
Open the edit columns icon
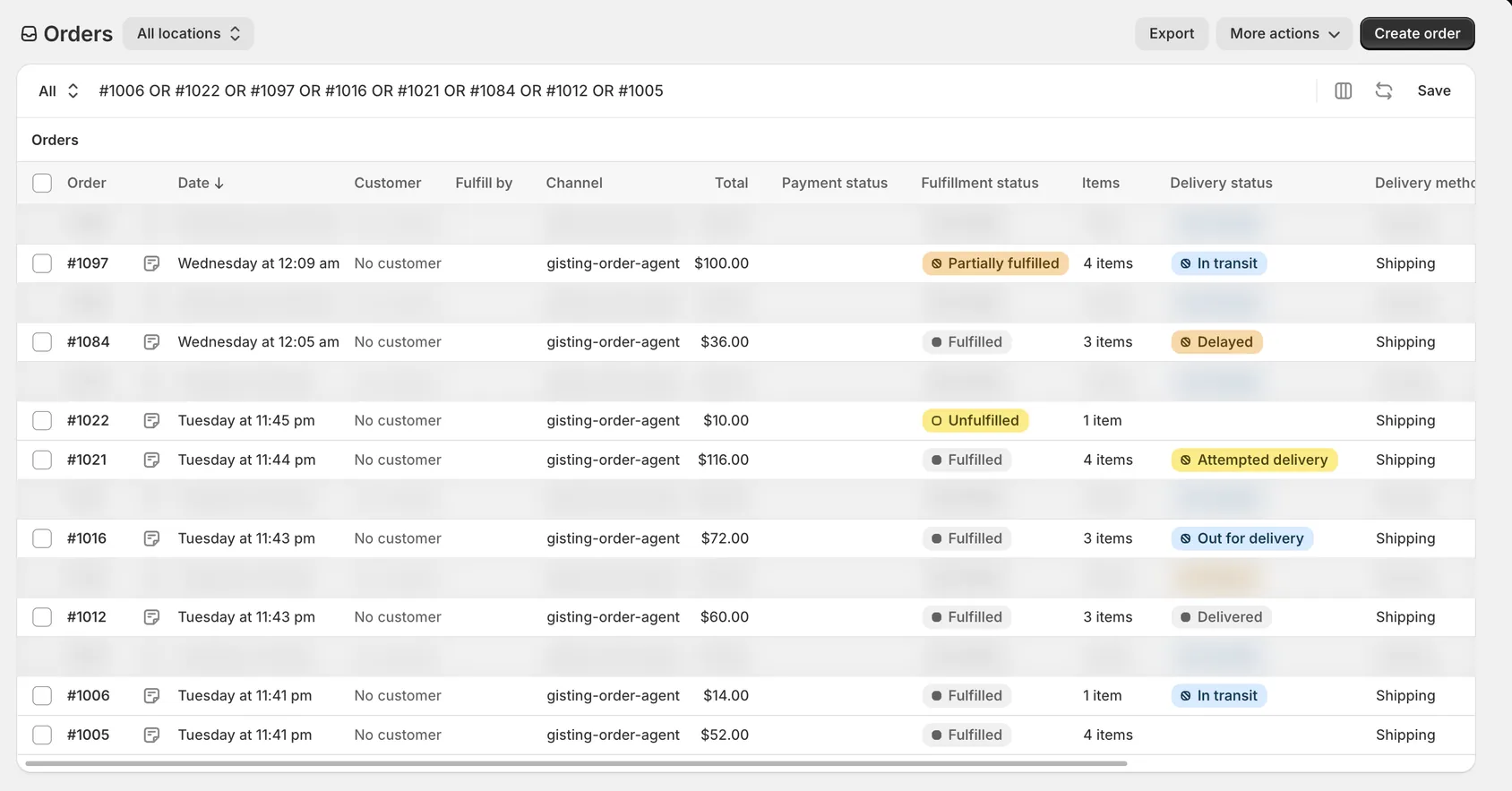coord(1343,90)
